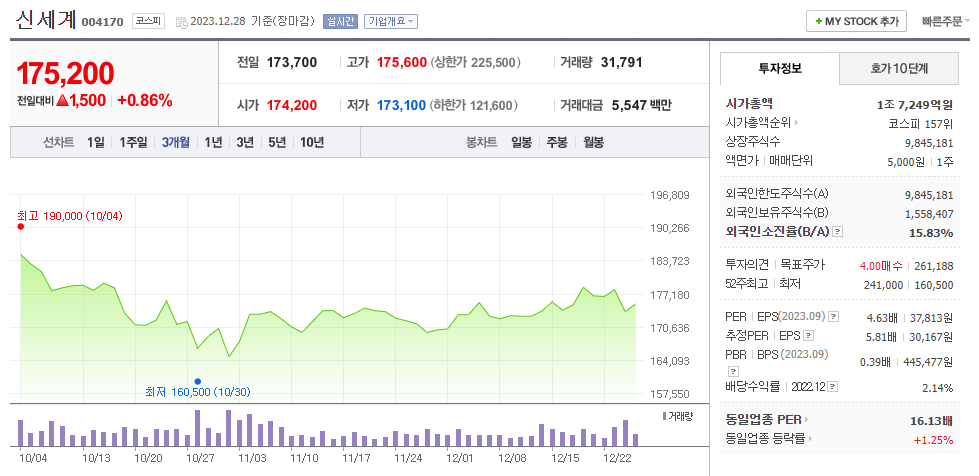Click the 신세계 stock name heading
Viewport: 979px width, 476px height.
coord(46,20)
